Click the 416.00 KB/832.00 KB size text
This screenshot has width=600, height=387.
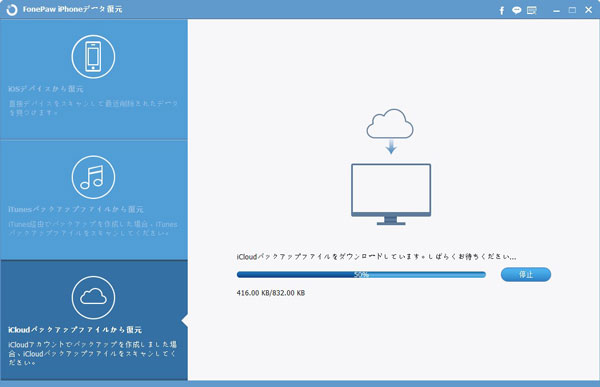click(271, 293)
